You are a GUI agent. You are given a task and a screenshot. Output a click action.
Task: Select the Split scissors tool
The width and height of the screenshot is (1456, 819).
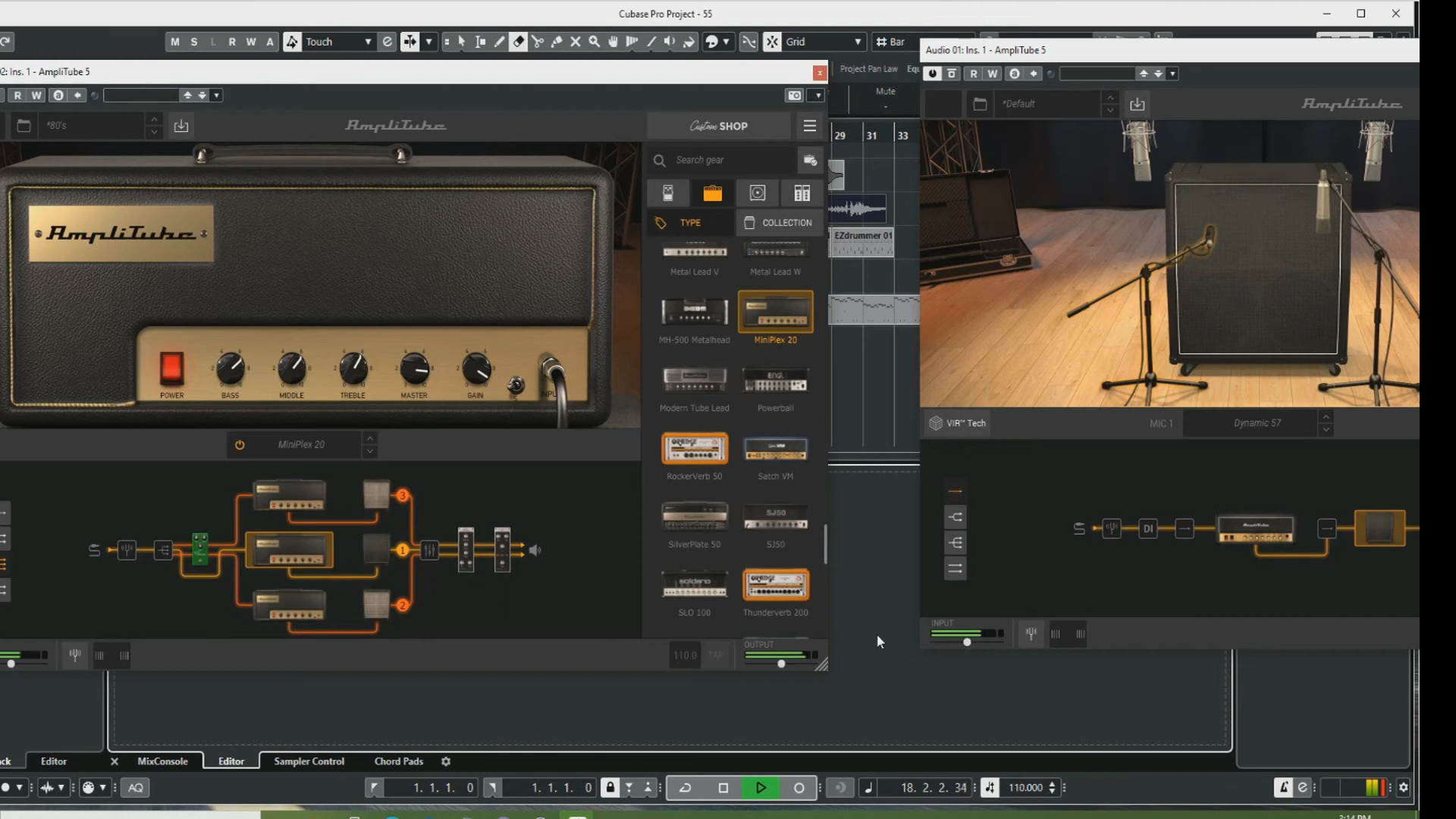pyautogui.click(x=538, y=42)
